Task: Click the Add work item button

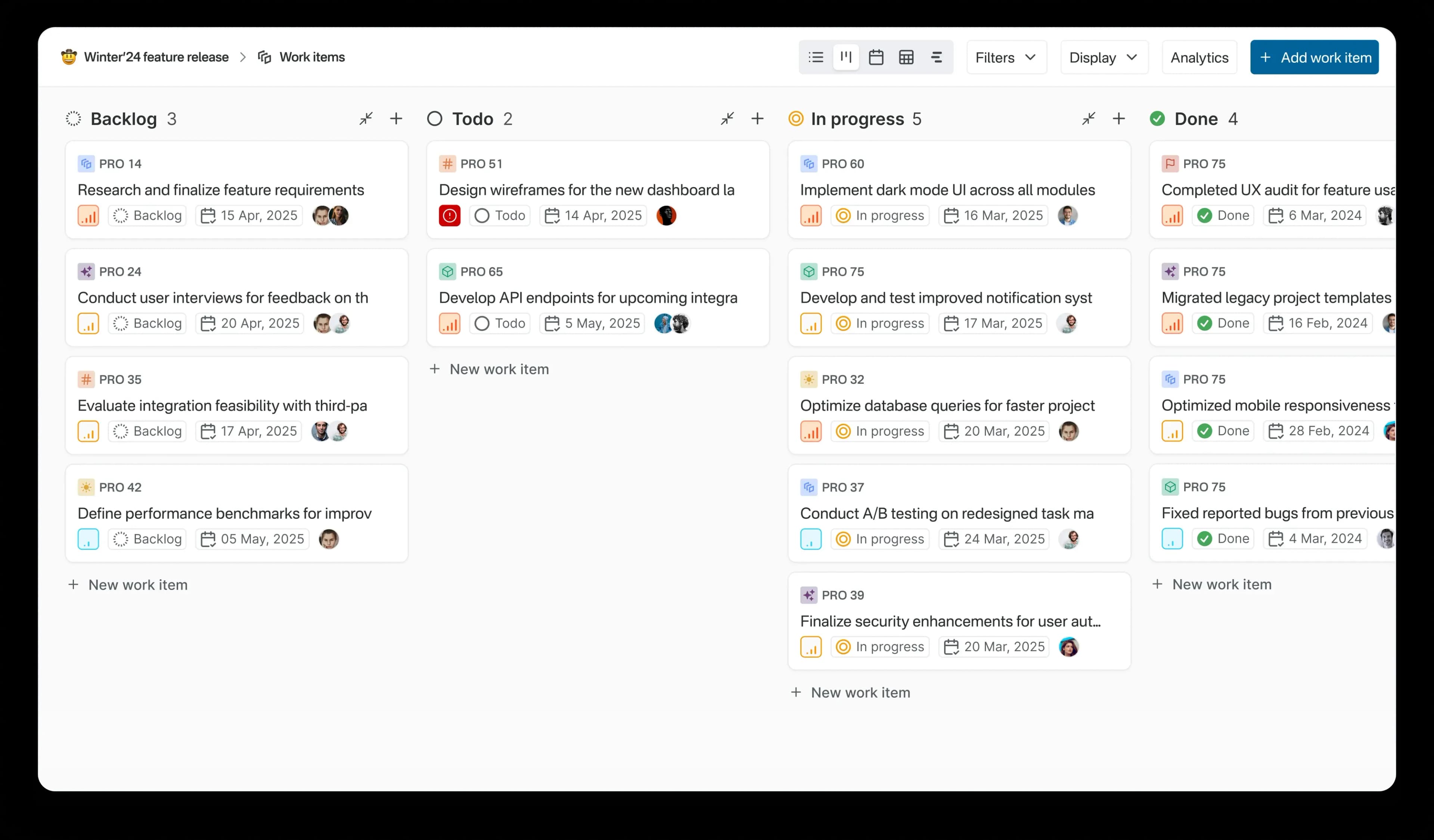Action: (x=1314, y=57)
